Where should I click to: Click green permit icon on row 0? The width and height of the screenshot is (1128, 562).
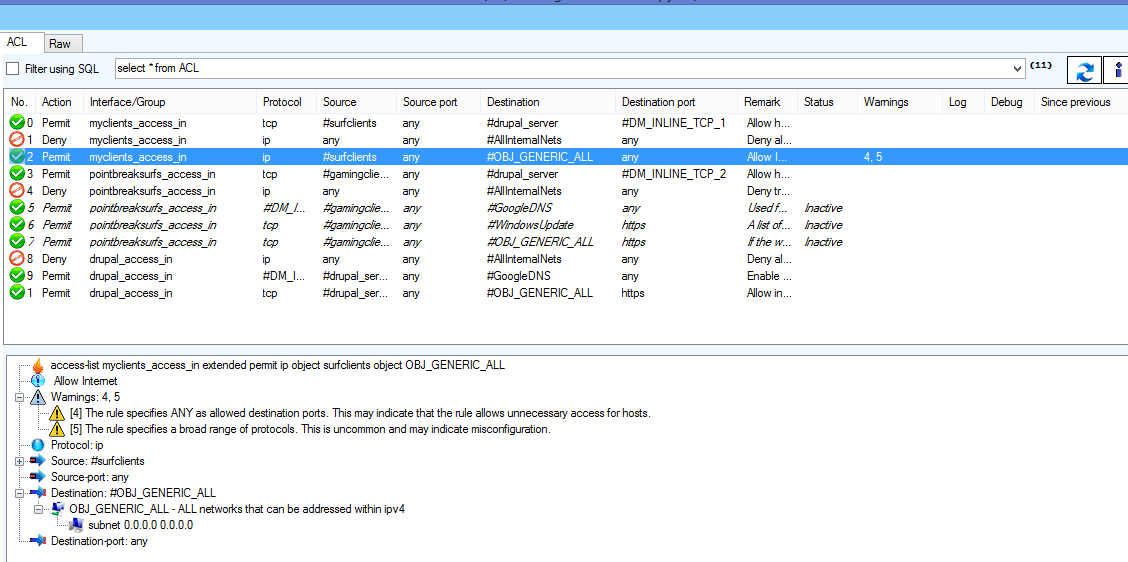(17, 122)
